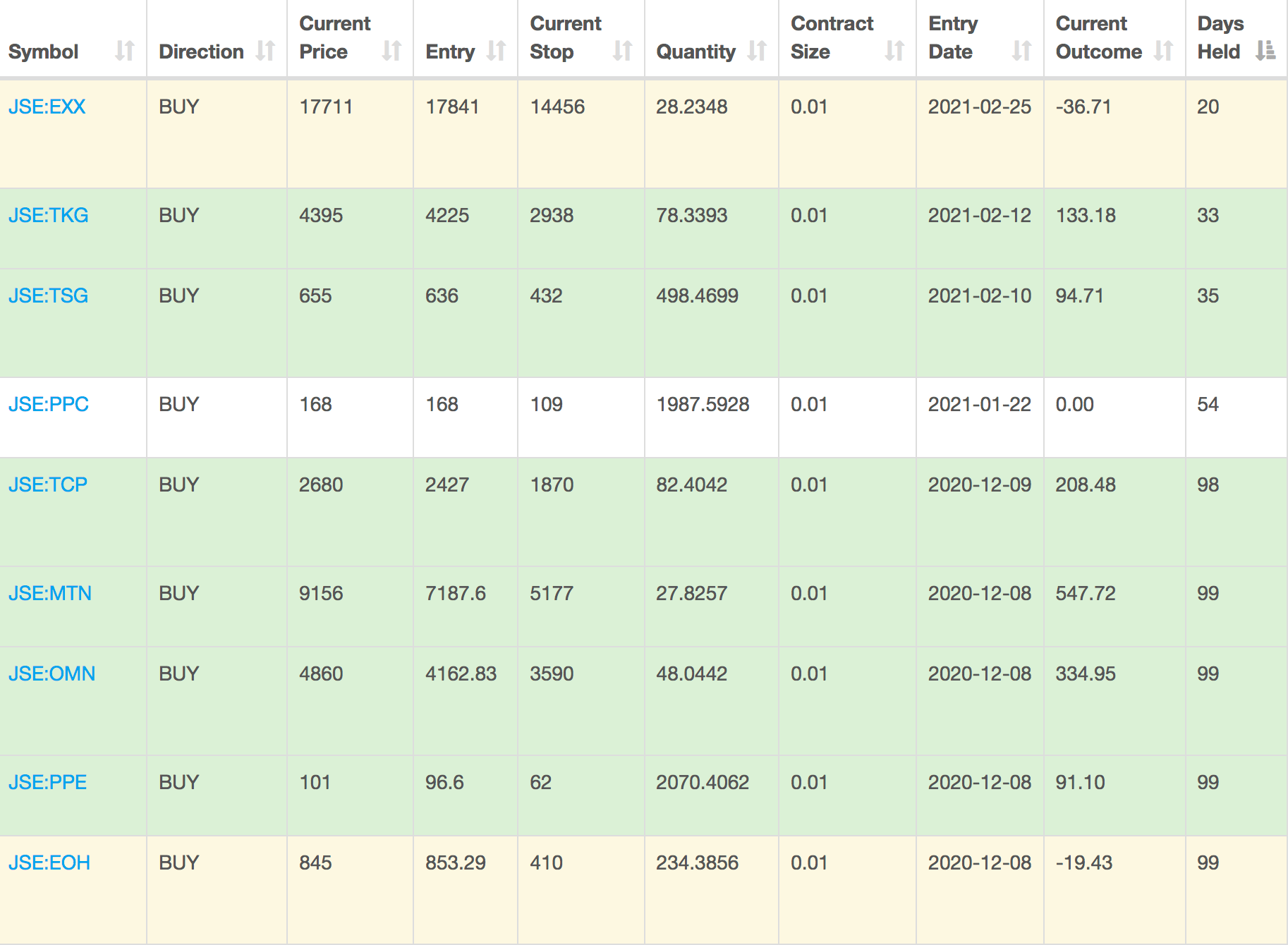The width and height of the screenshot is (1288, 945).
Task: Click the 2021-02-25 entry date
Action: tap(979, 106)
